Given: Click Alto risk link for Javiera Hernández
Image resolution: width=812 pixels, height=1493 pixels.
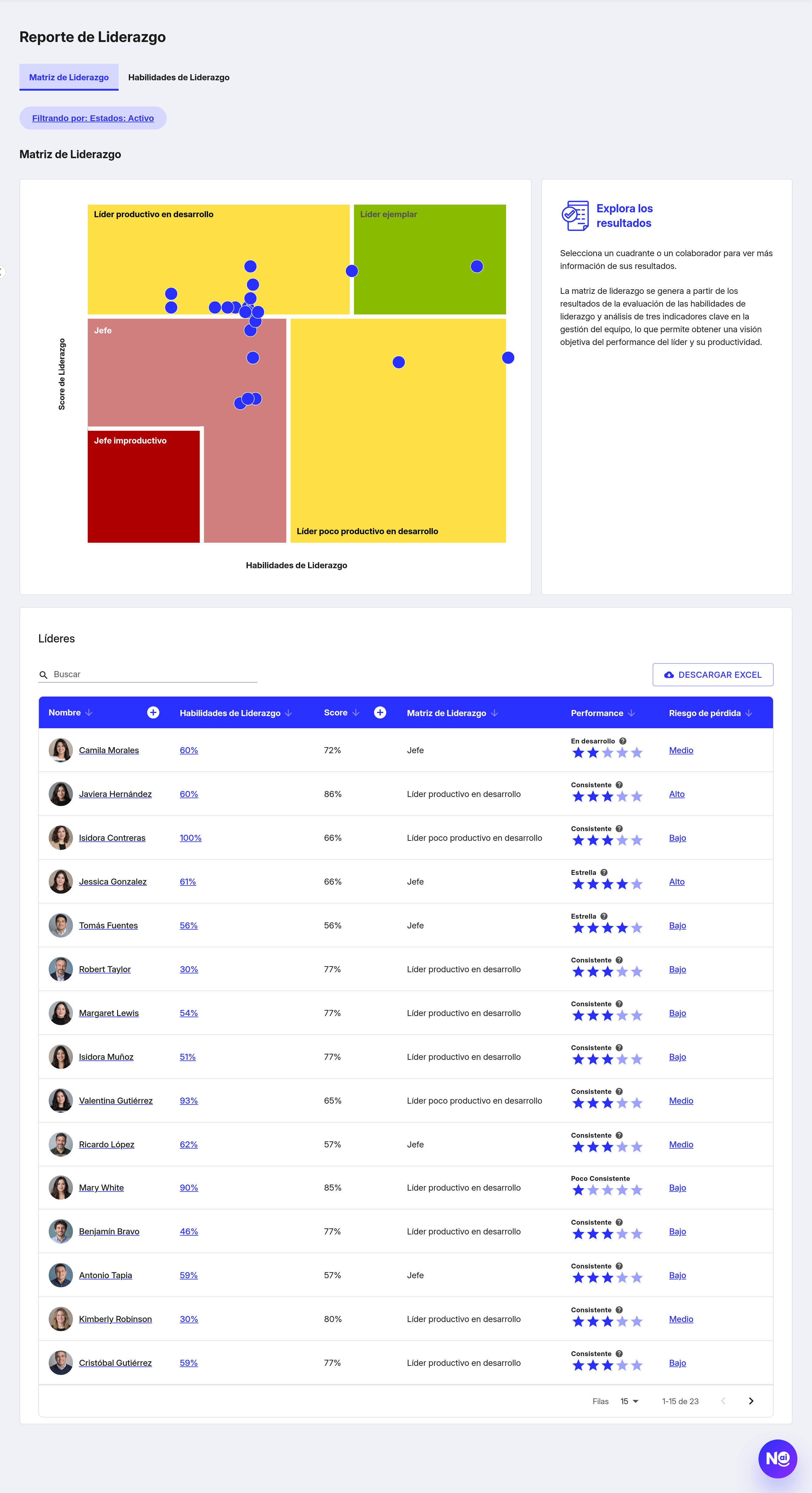Looking at the screenshot, I should [677, 794].
